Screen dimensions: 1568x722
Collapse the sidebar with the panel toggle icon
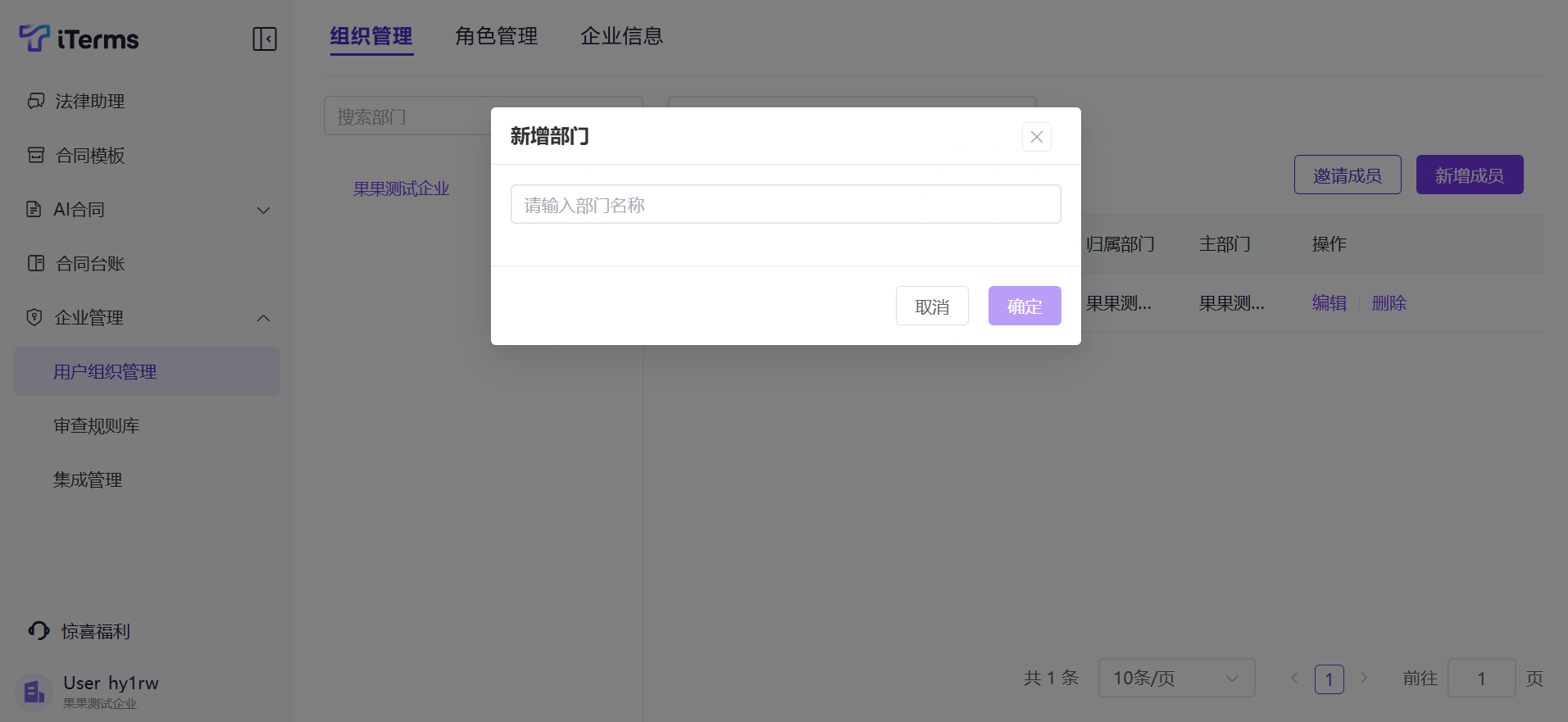point(265,39)
